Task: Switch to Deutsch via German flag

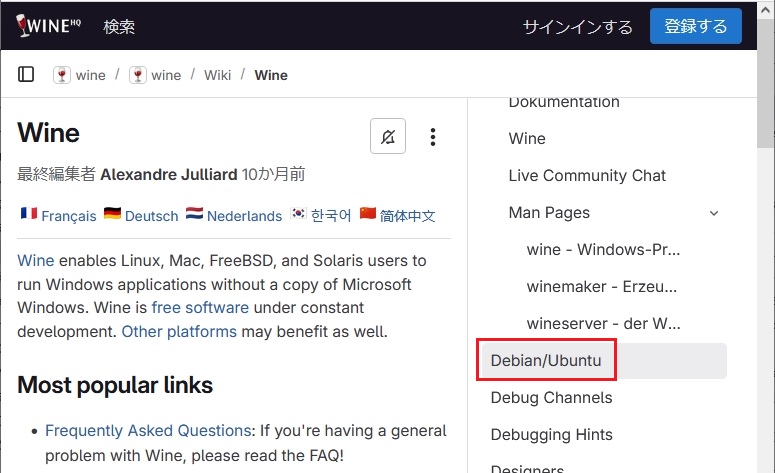Action: pyautogui.click(x=112, y=215)
